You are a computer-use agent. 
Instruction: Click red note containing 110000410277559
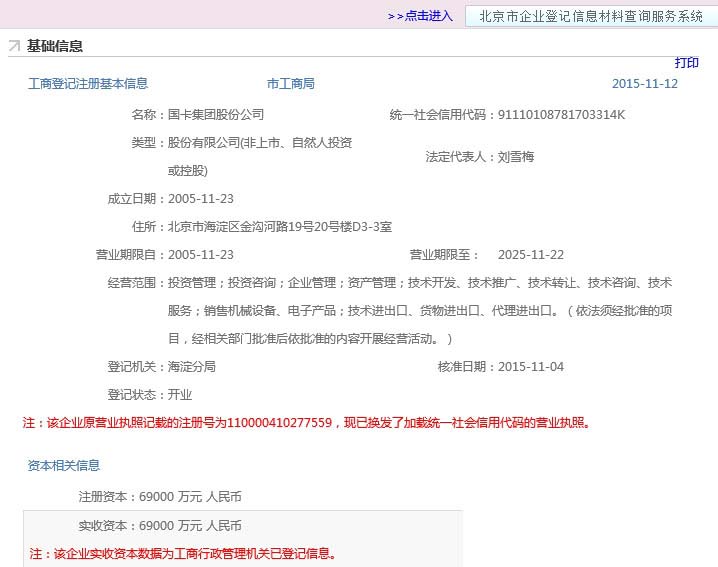tap(306, 422)
